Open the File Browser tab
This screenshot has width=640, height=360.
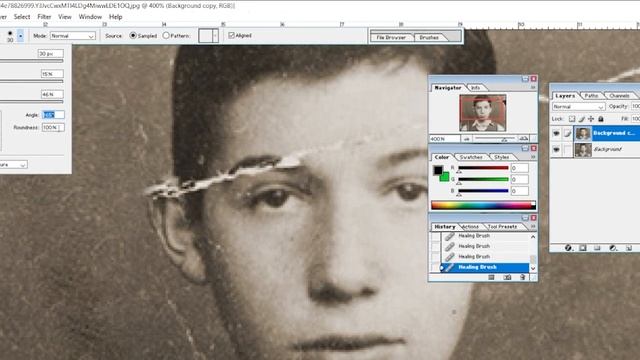[x=391, y=37]
